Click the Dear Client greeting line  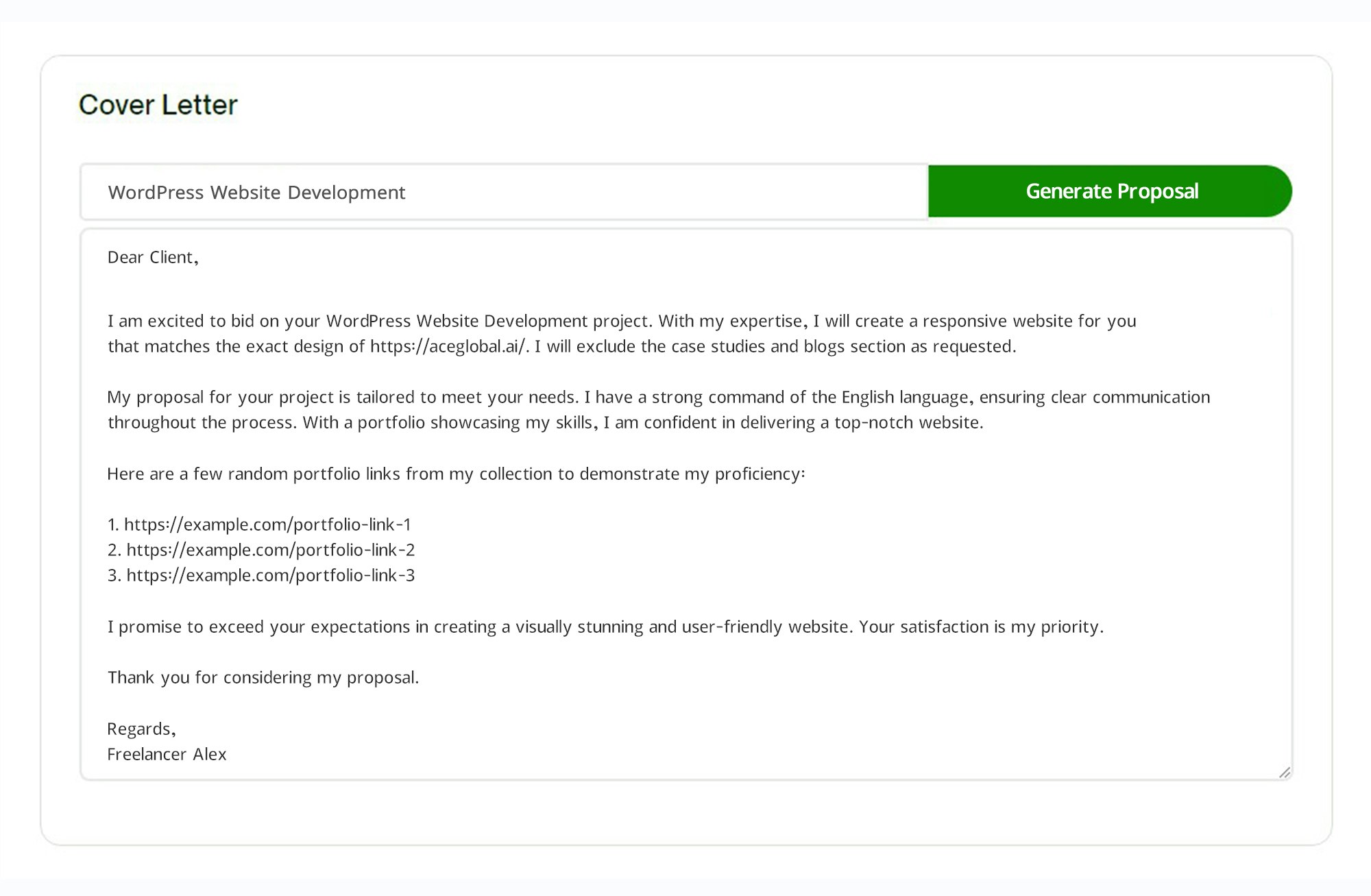tap(153, 257)
